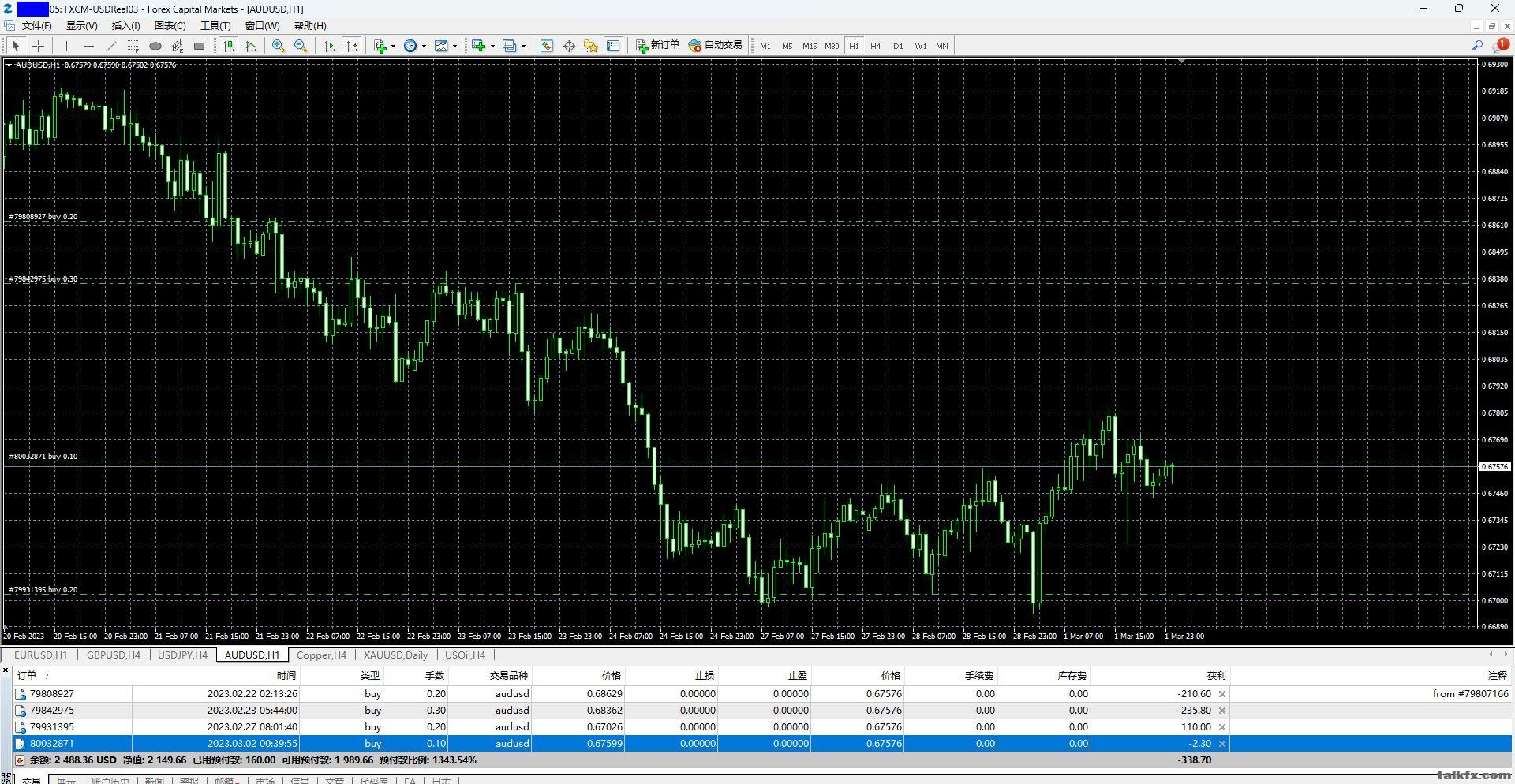This screenshot has width=1515, height=784.
Task: Close the terminal panel with its X
Action: click(x=6, y=671)
